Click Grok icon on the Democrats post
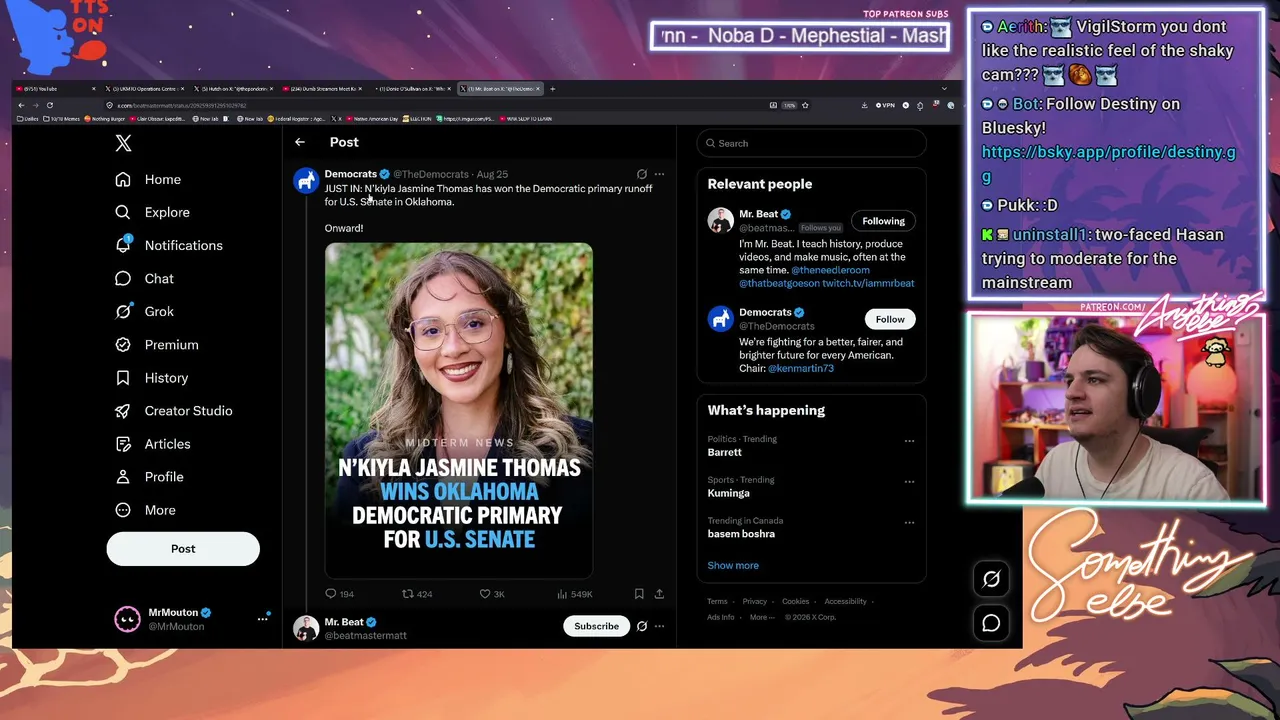The image size is (1280, 720). click(x=642, y=174)
